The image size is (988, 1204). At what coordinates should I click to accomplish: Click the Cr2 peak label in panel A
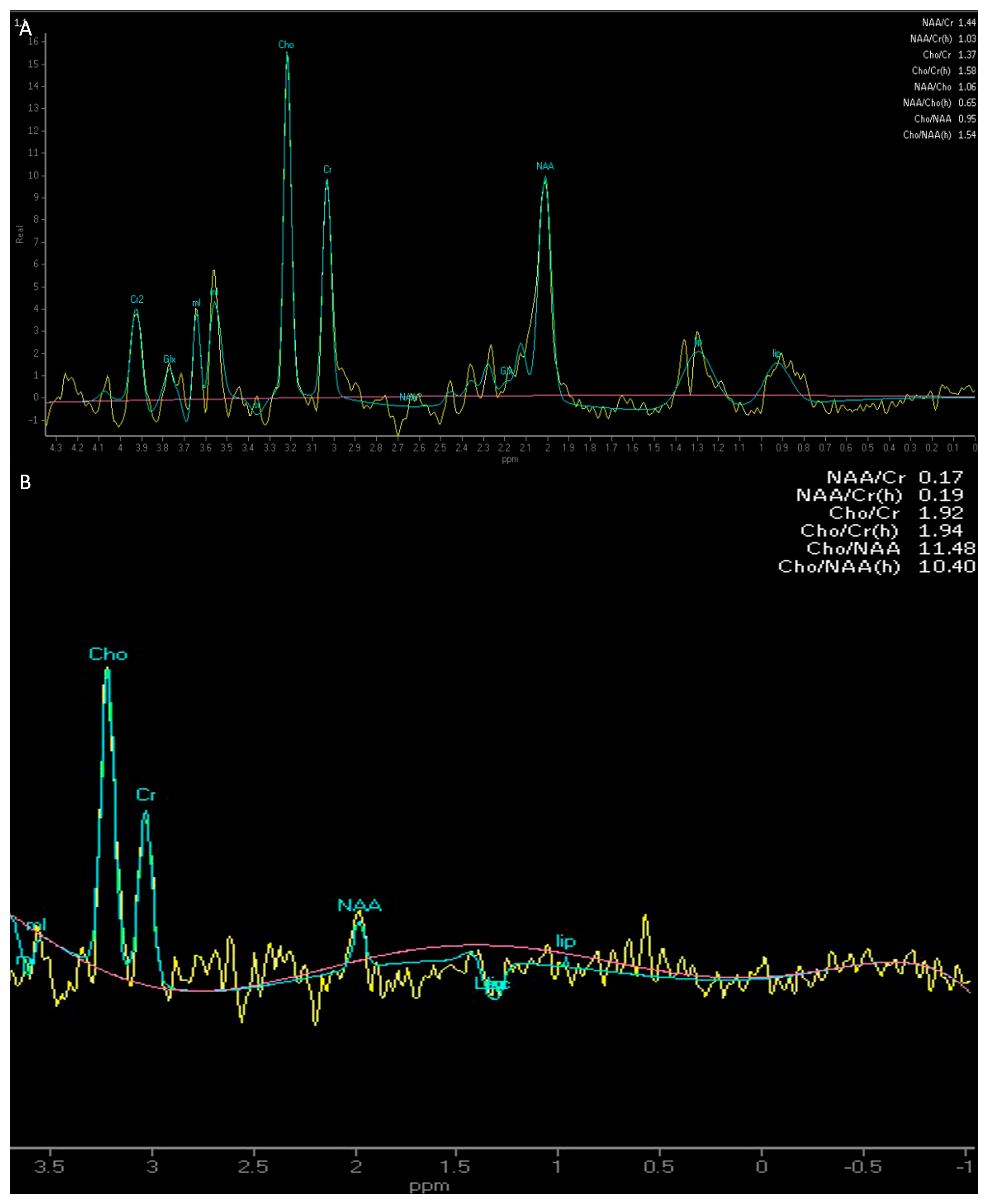tap(137, 299)
